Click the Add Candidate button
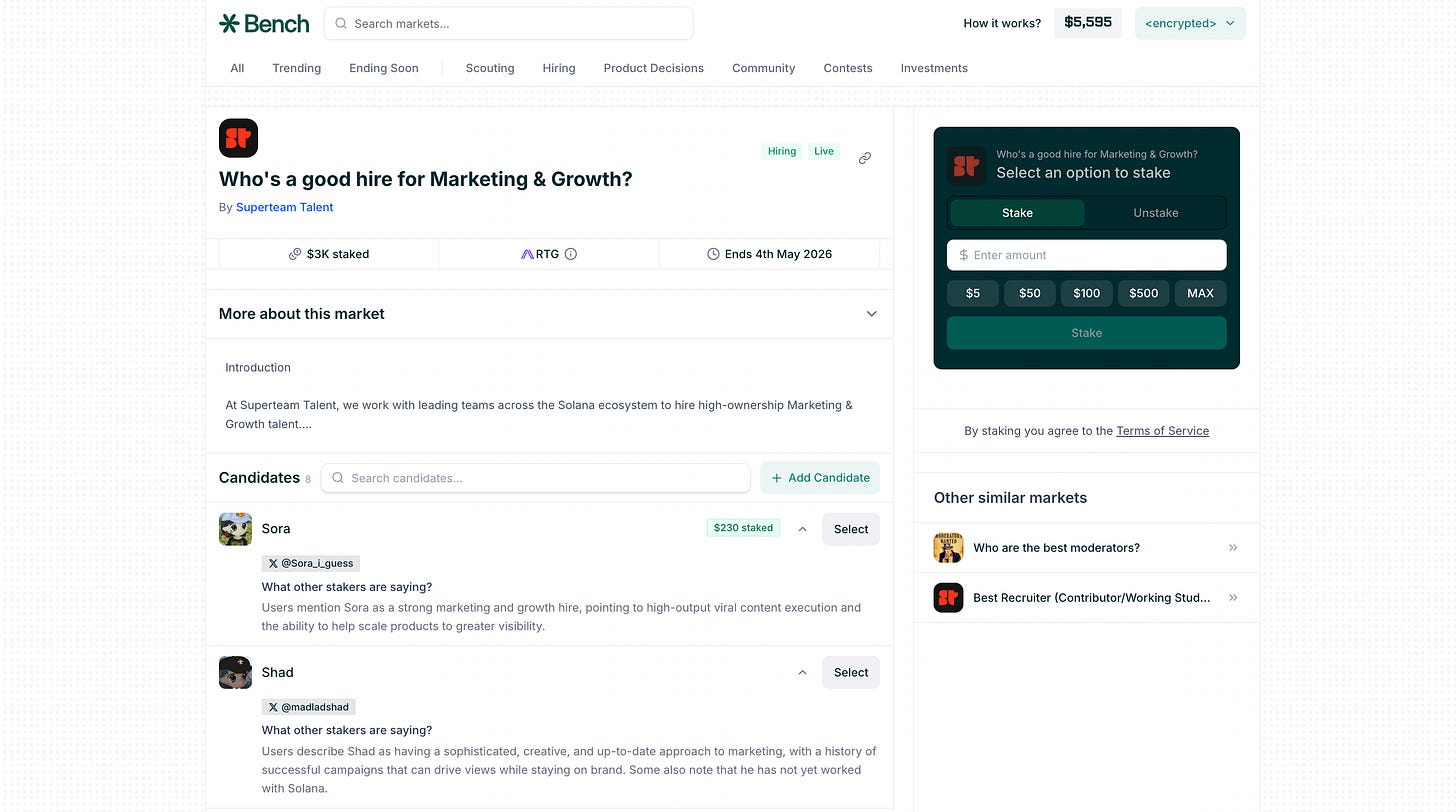This screenshot has width=1456, height=812. click(x=820, y=478)
